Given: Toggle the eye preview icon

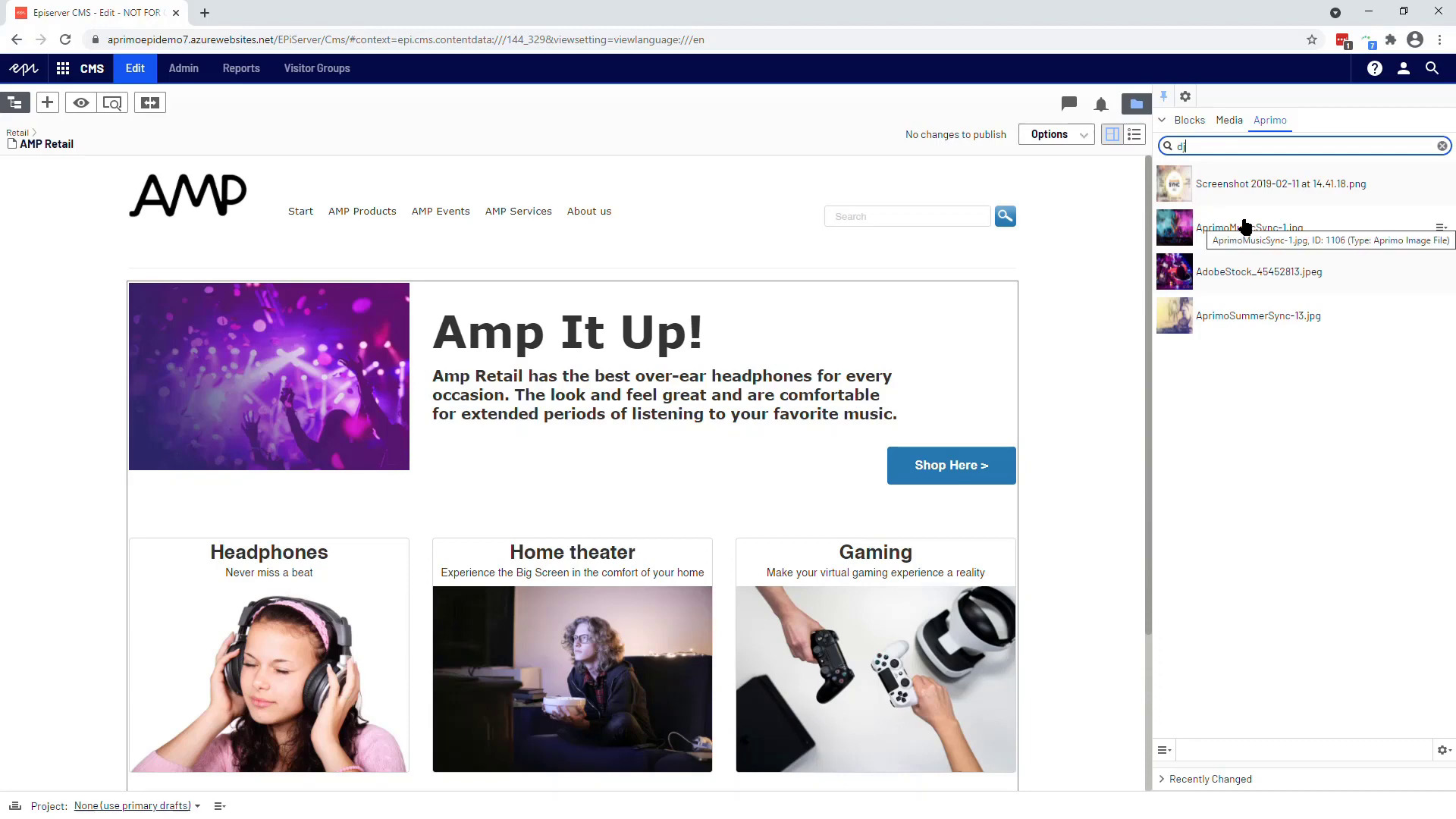Looking at the screenshot, I should (80, 103).
